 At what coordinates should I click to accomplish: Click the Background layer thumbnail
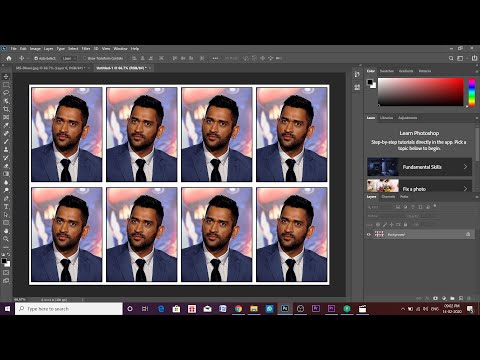point(379,234)
